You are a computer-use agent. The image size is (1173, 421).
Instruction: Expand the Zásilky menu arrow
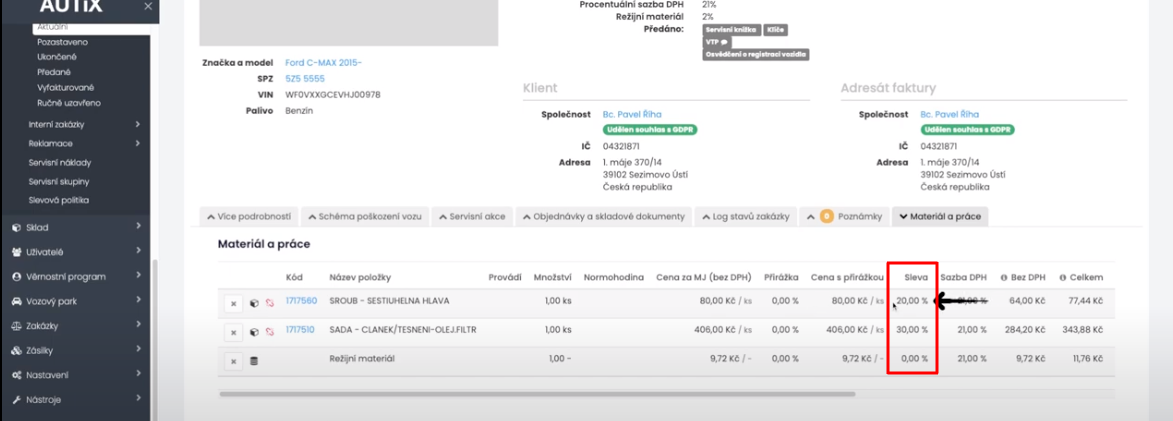[x=139, y=350]
